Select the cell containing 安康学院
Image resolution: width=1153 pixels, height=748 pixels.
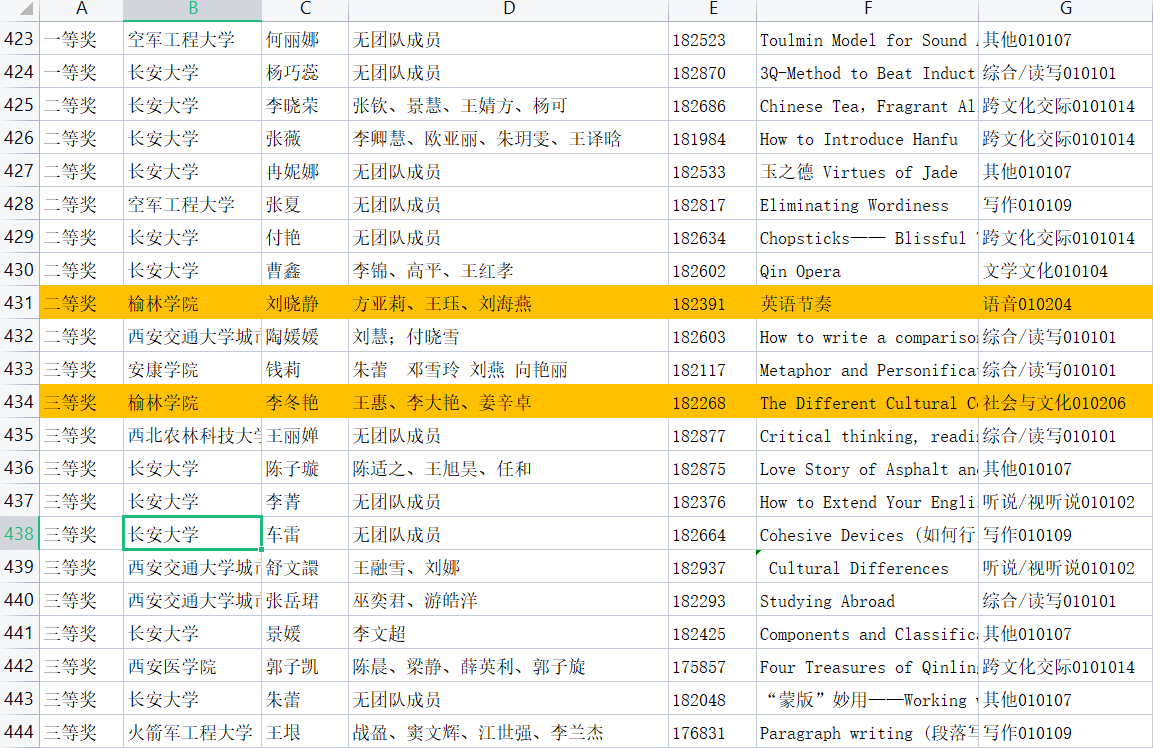click(x=192, y=370)
